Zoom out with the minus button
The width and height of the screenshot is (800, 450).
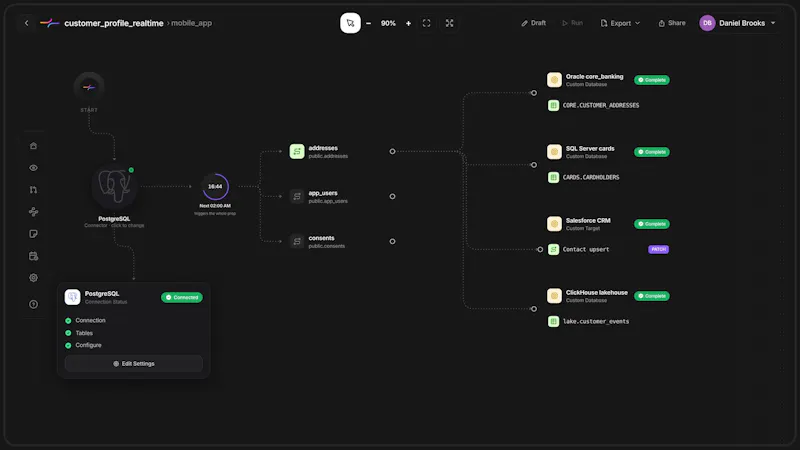(368, 23)
